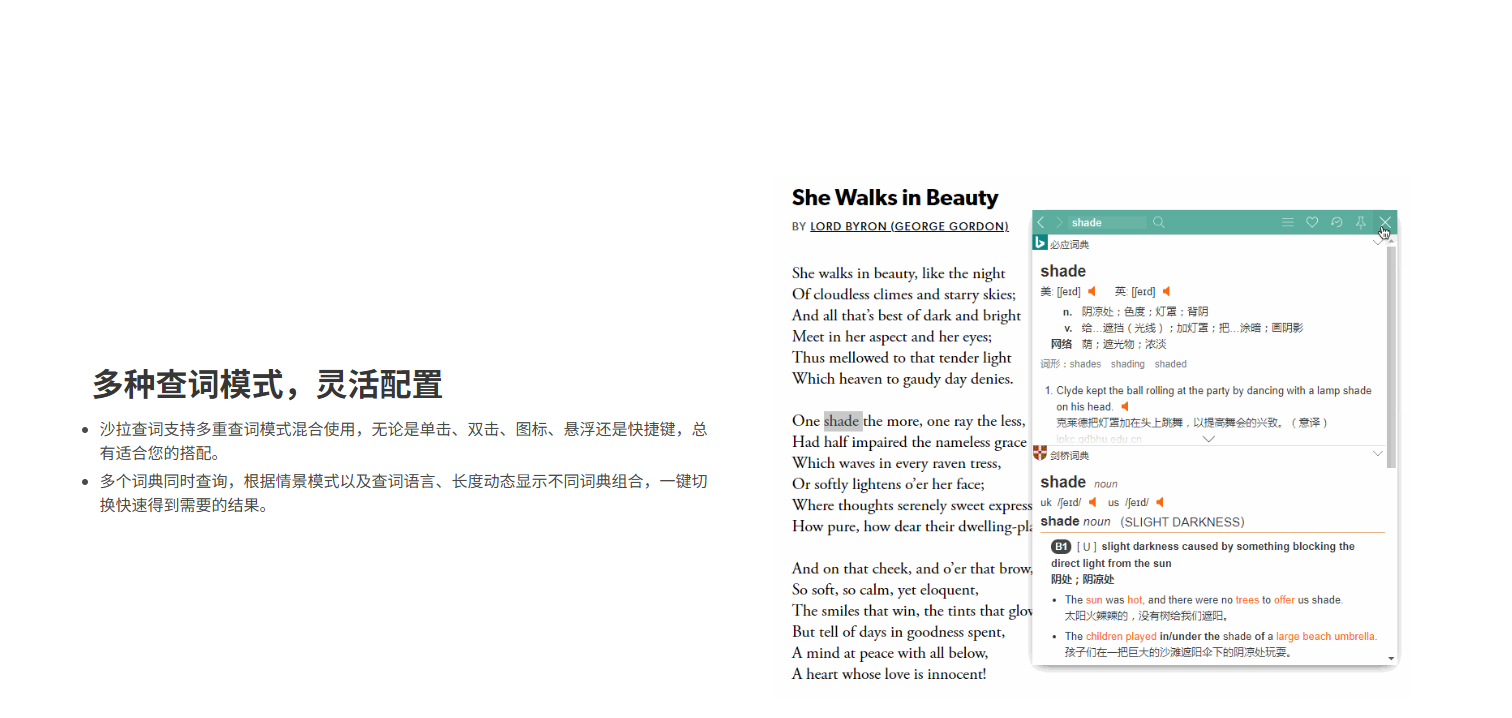Viewport: 1512px width, 718px height.
Task: Click poem line 'A heart whose love is innocent!'
Action: (889, 674)
